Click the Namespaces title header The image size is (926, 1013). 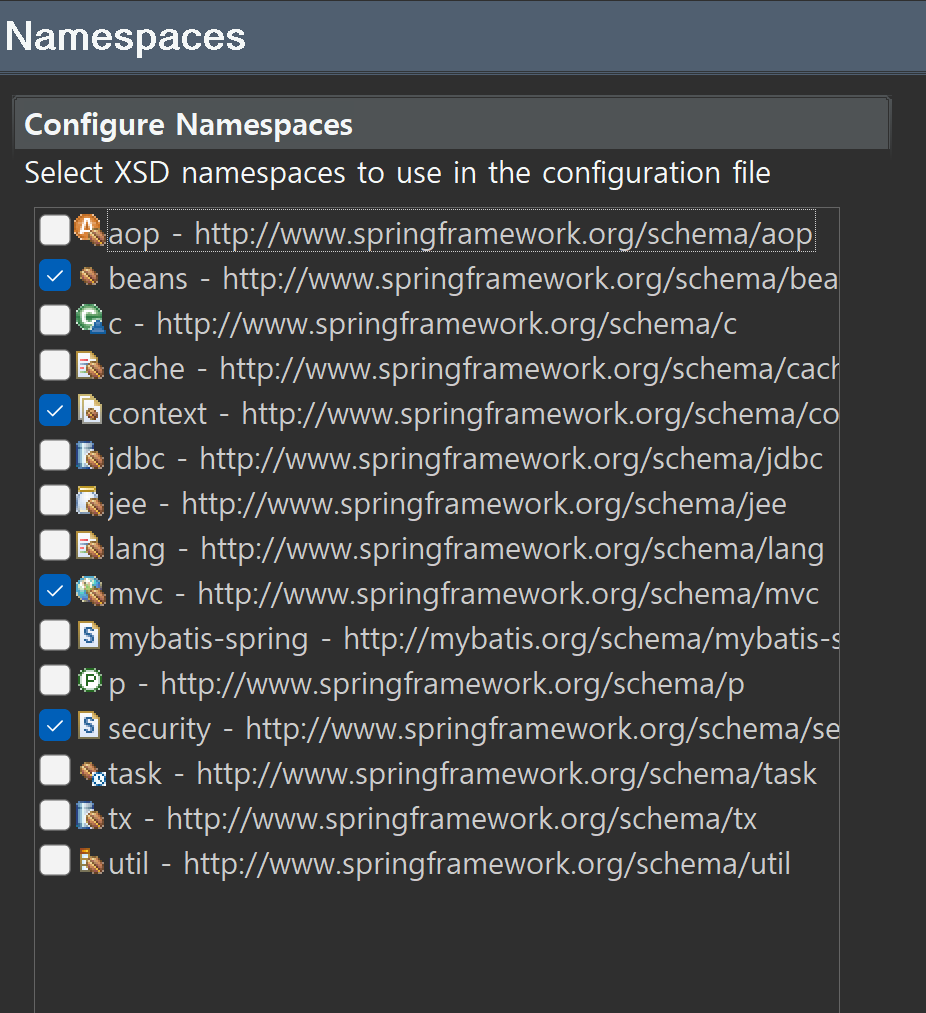(x=125, y=36)
